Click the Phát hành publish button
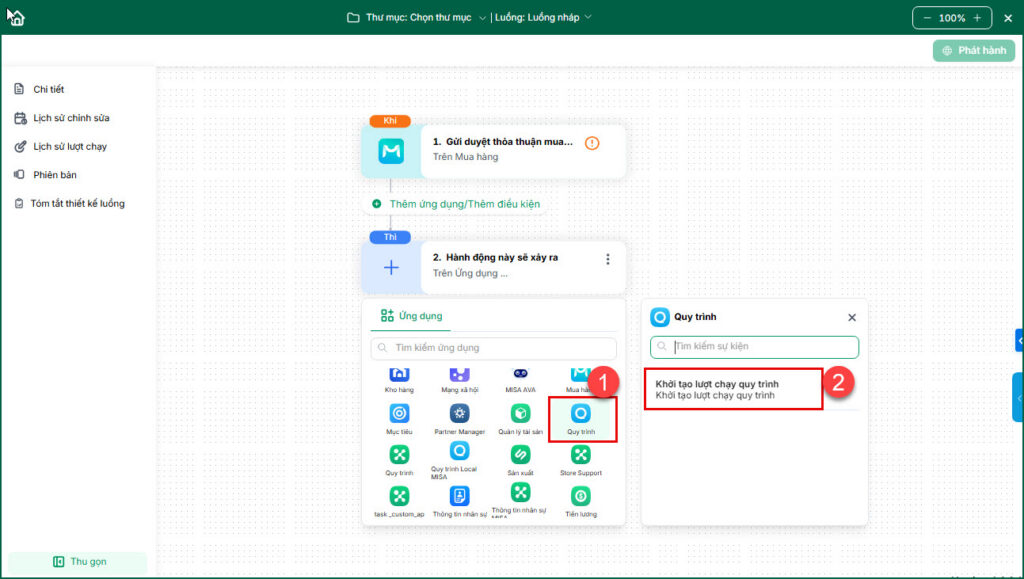Viewport: 1024px width, 579px height. [974, 50]
